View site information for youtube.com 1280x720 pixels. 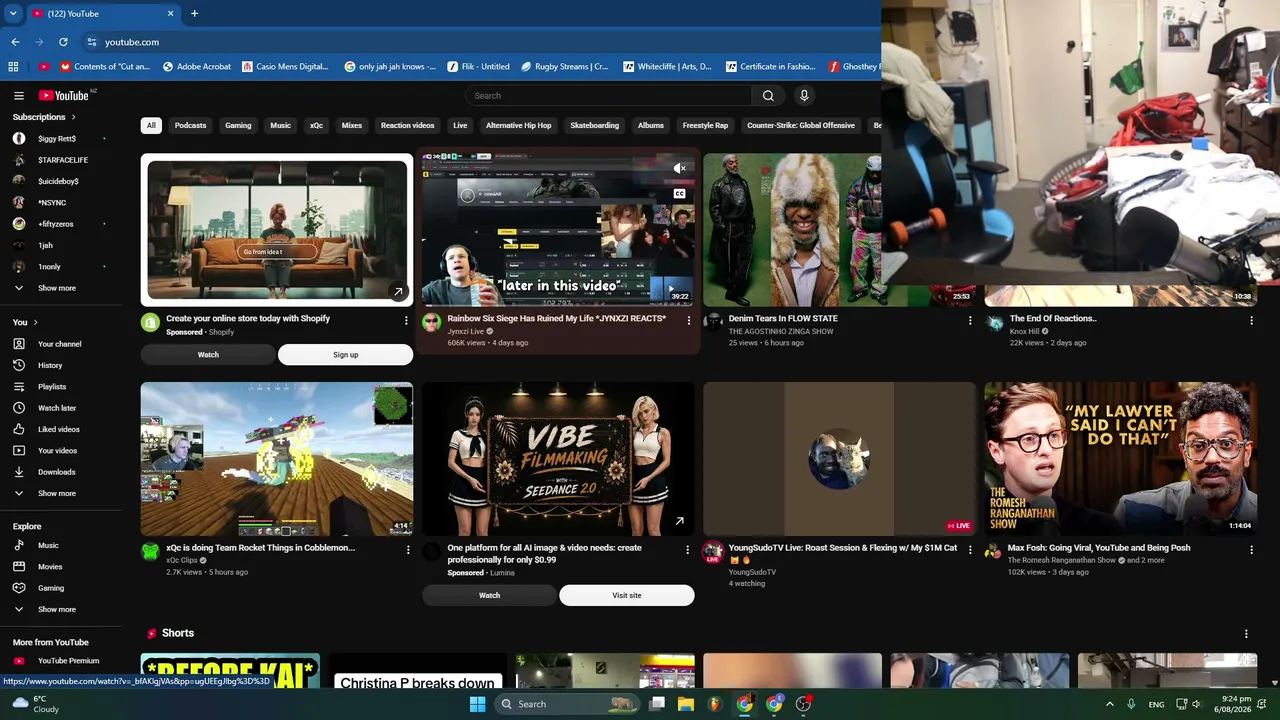pos(92,42)
